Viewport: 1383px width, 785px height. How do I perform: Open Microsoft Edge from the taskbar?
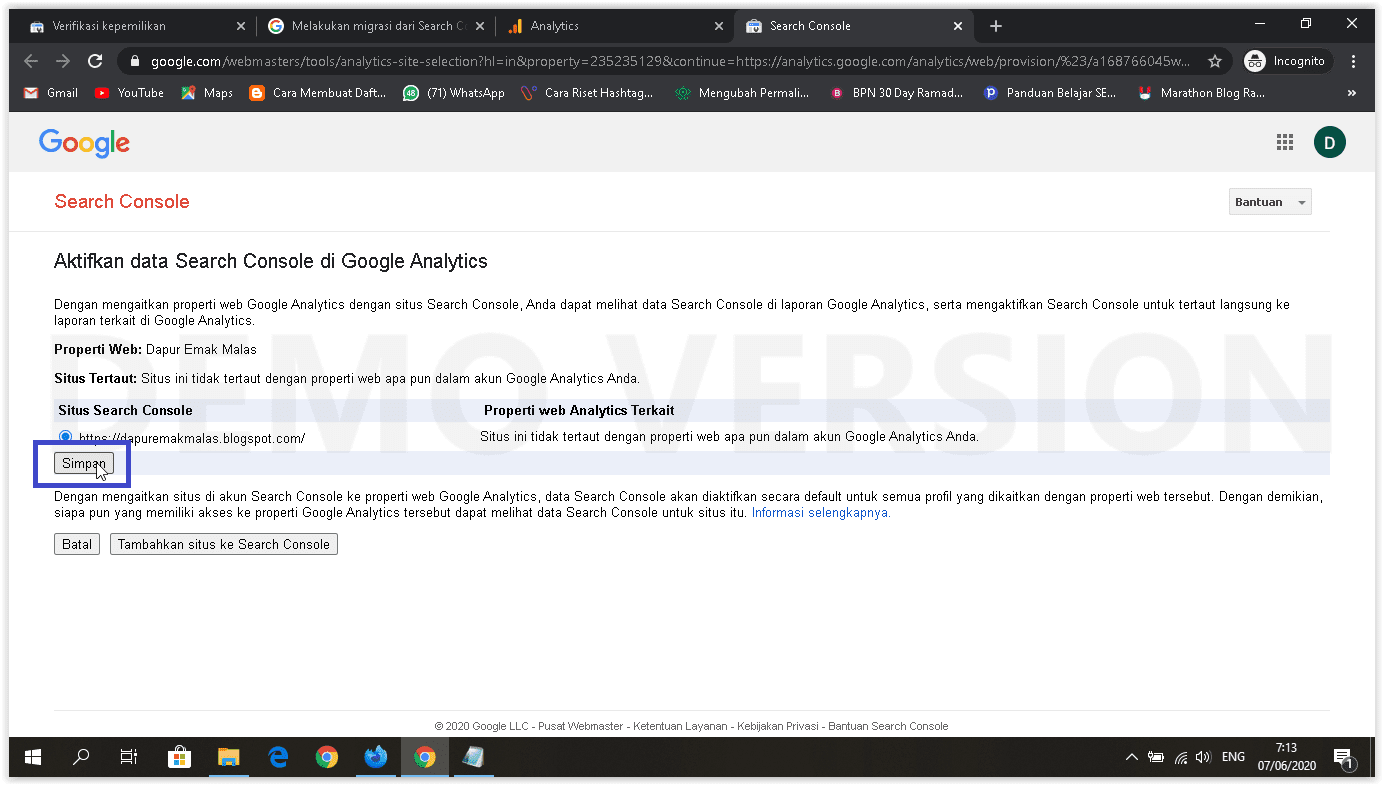coord(278,757)
